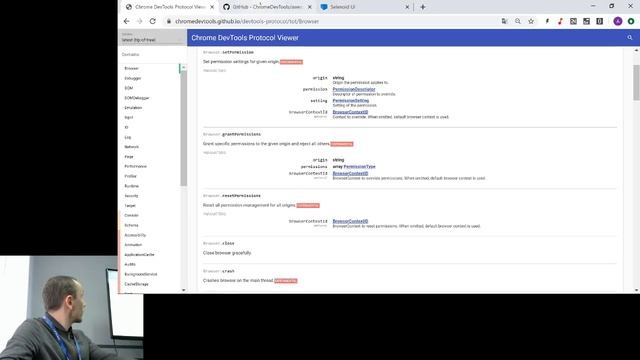Close the Chrome DevTools Protocol Viewer tab

(x=212, y=7)
